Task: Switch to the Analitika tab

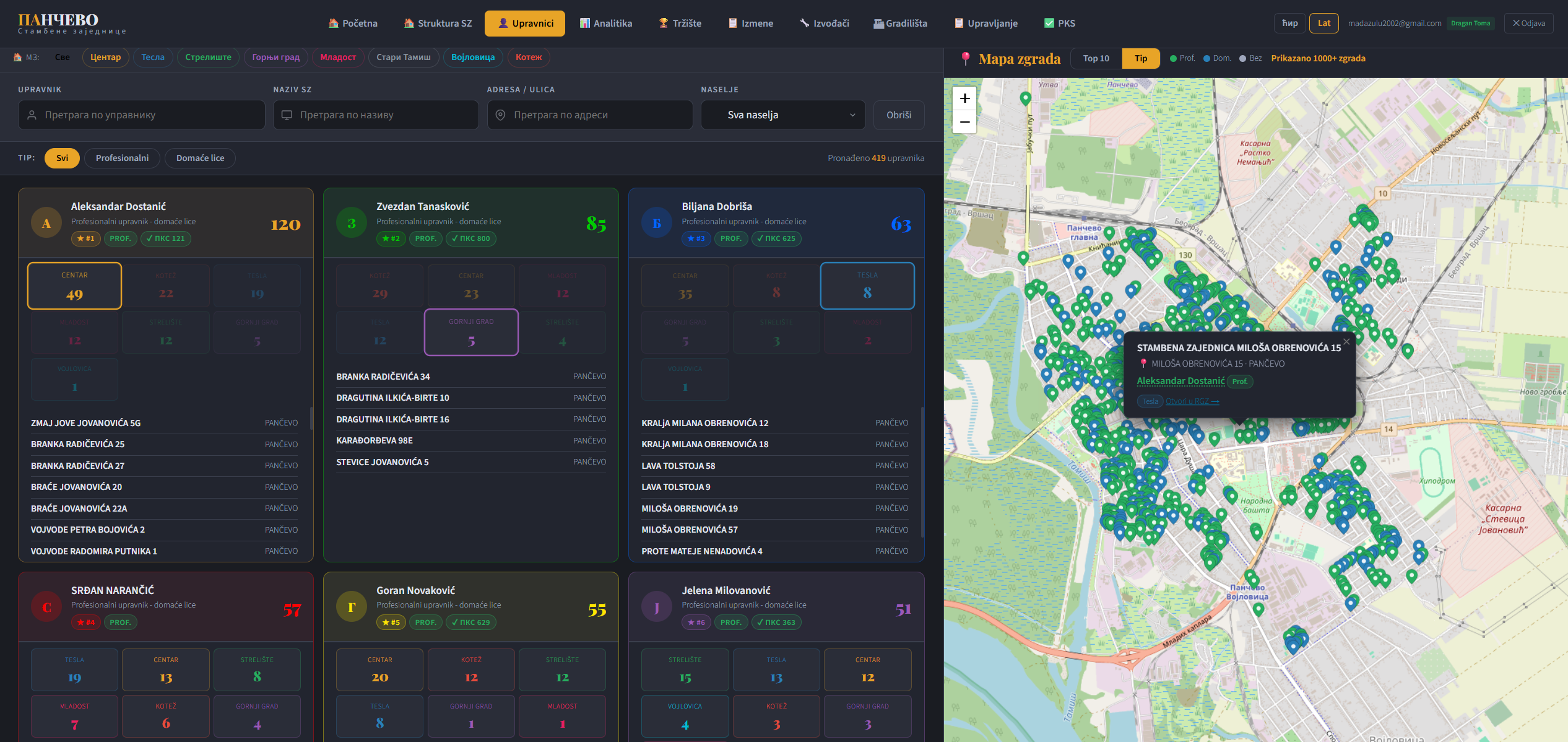Action: pyautogui.click(x=606, y=24)
